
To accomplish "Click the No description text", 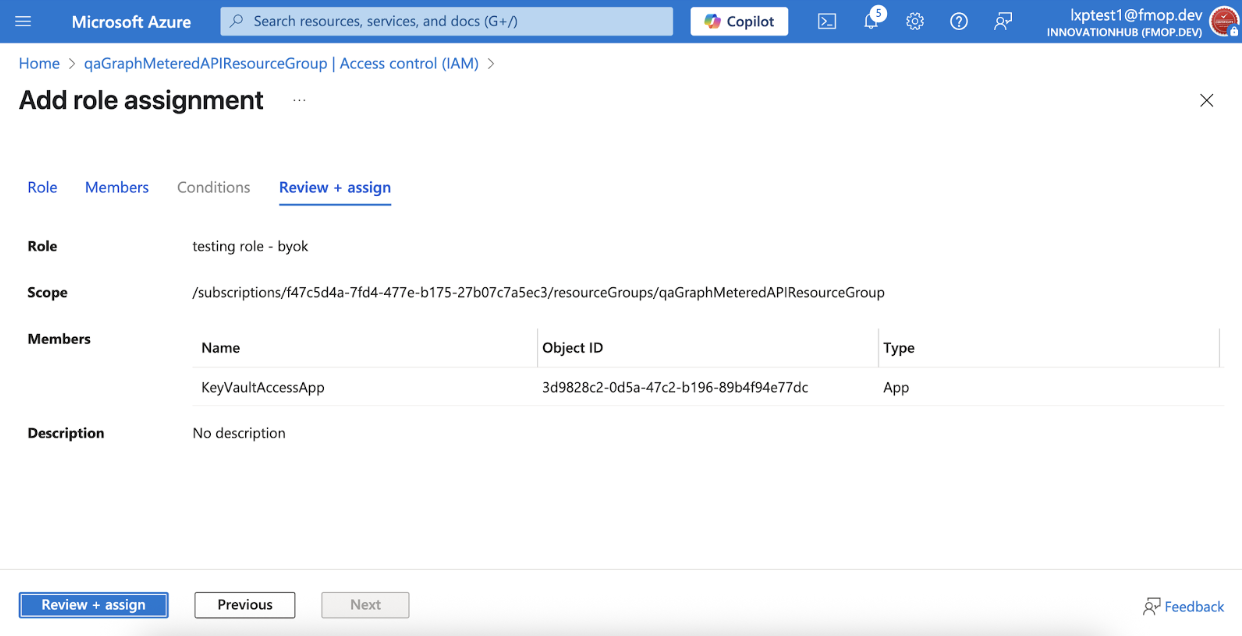I will (239, 433).
